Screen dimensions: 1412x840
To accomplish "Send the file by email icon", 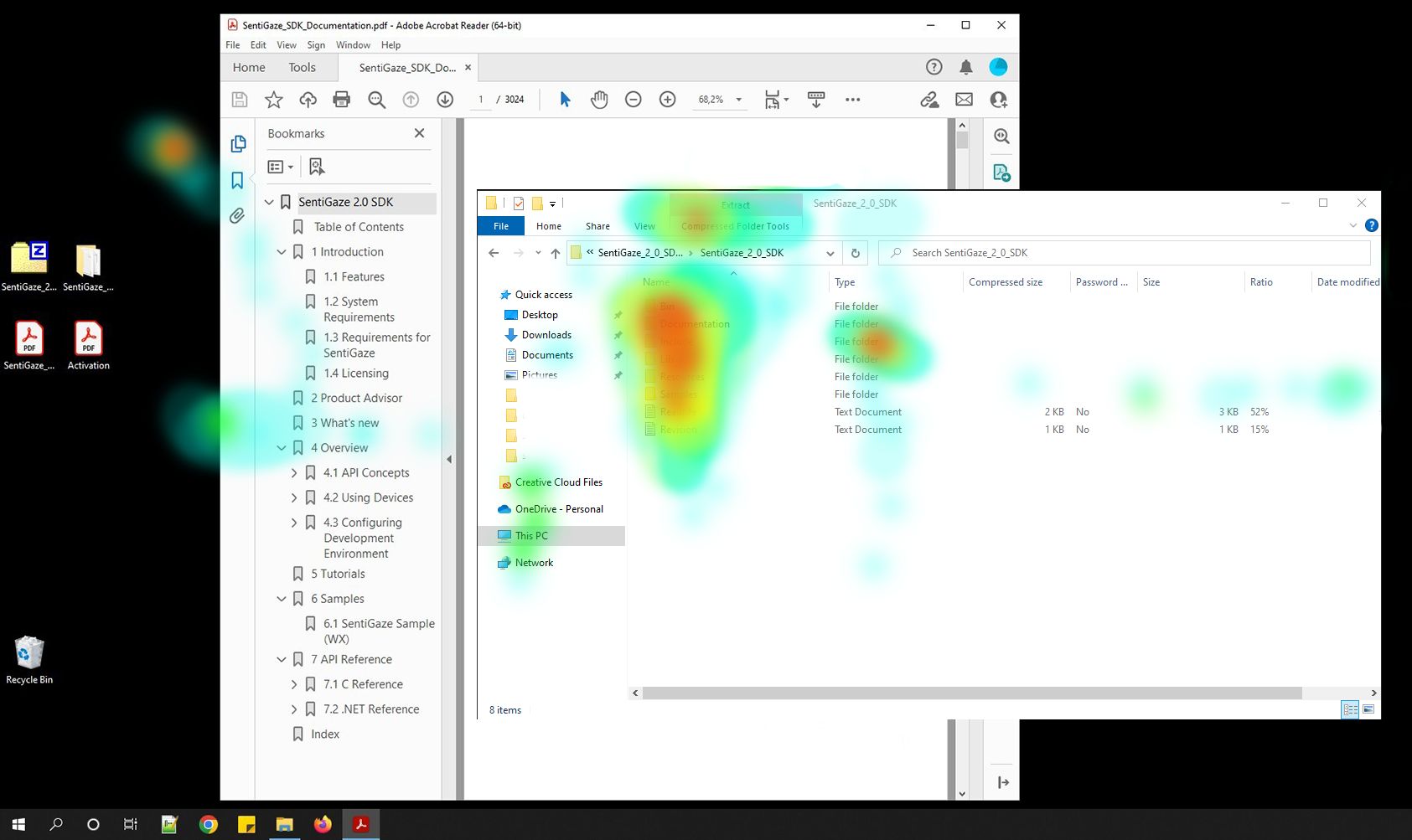I will pyautogui.click(x=964, y=100).
